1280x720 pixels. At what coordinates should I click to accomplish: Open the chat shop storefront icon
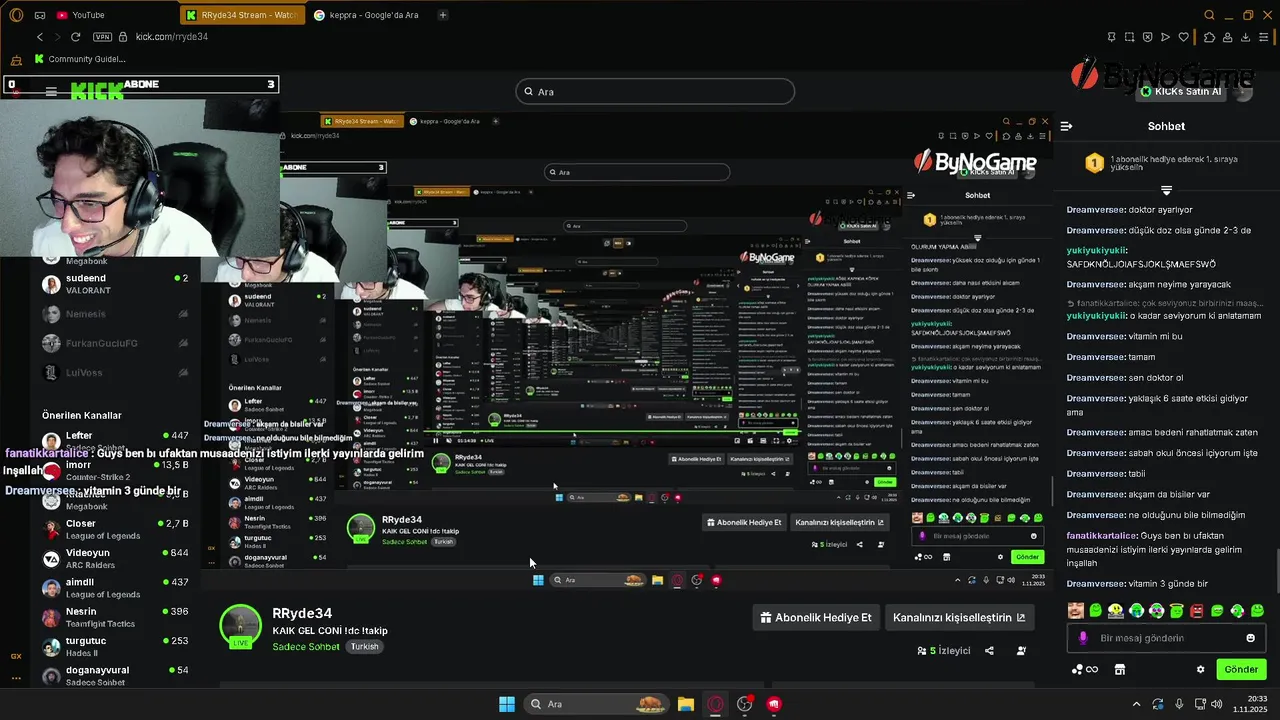[1120, 669]
